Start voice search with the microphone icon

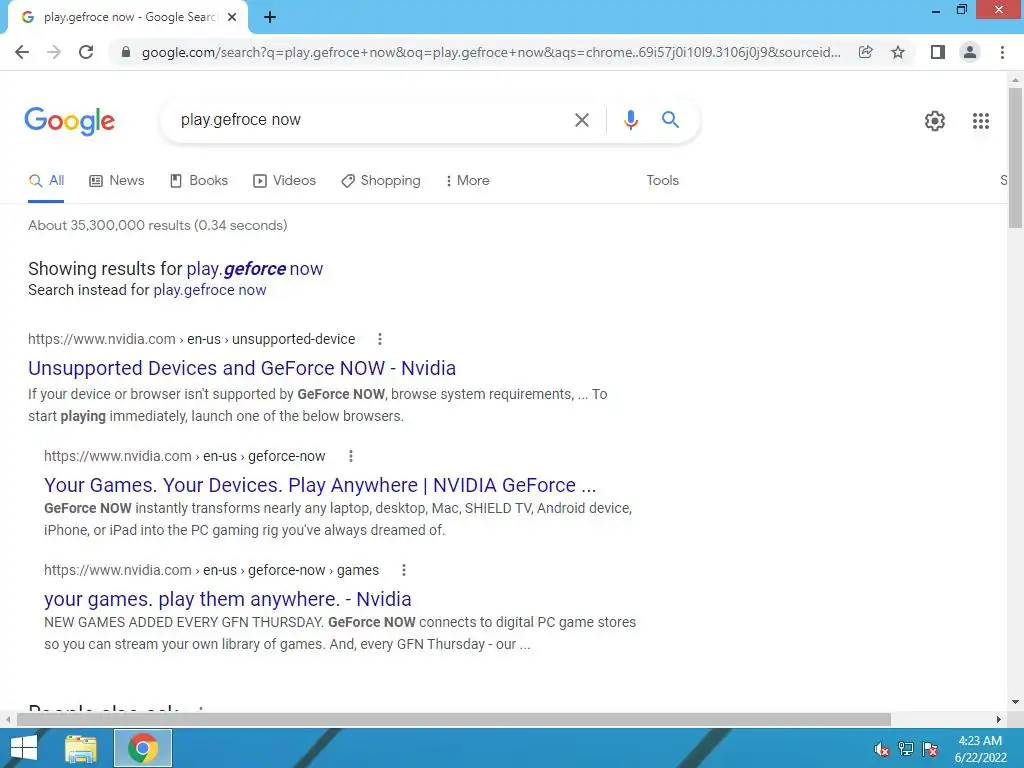630,120
